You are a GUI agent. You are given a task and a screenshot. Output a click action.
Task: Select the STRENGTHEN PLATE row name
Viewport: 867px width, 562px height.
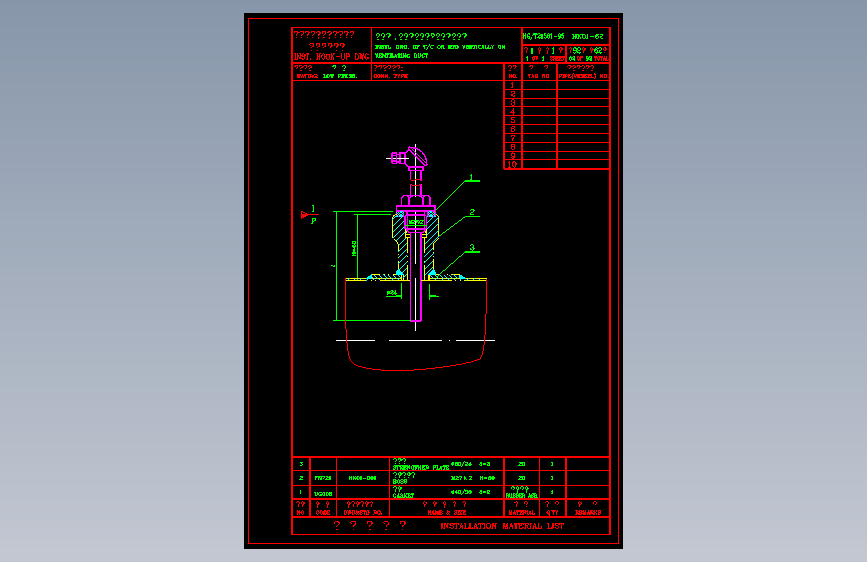coord(421,468)
